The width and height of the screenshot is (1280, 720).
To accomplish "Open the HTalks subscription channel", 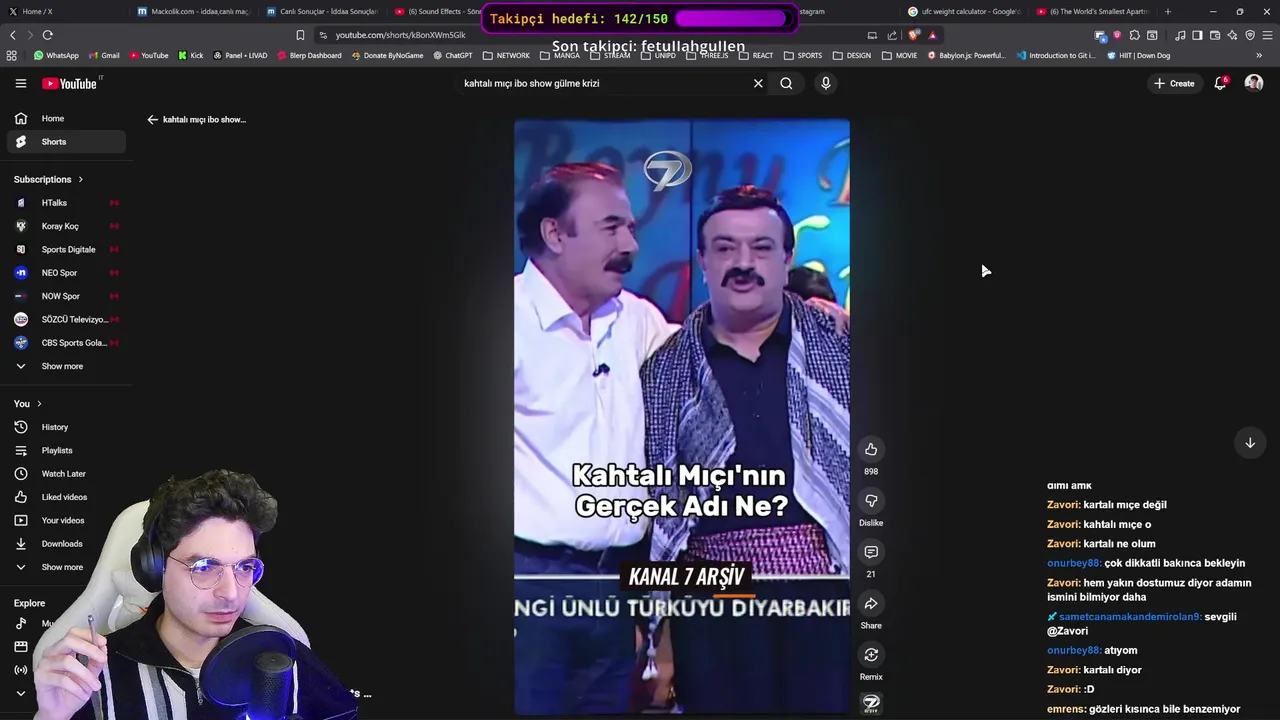I will tap(66, 203).
